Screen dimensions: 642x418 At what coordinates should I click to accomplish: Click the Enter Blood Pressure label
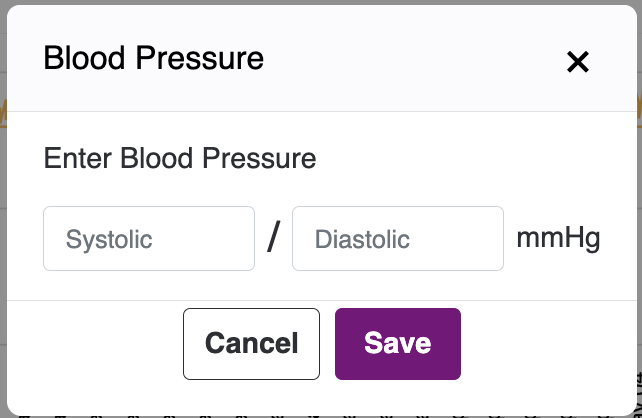180,158
